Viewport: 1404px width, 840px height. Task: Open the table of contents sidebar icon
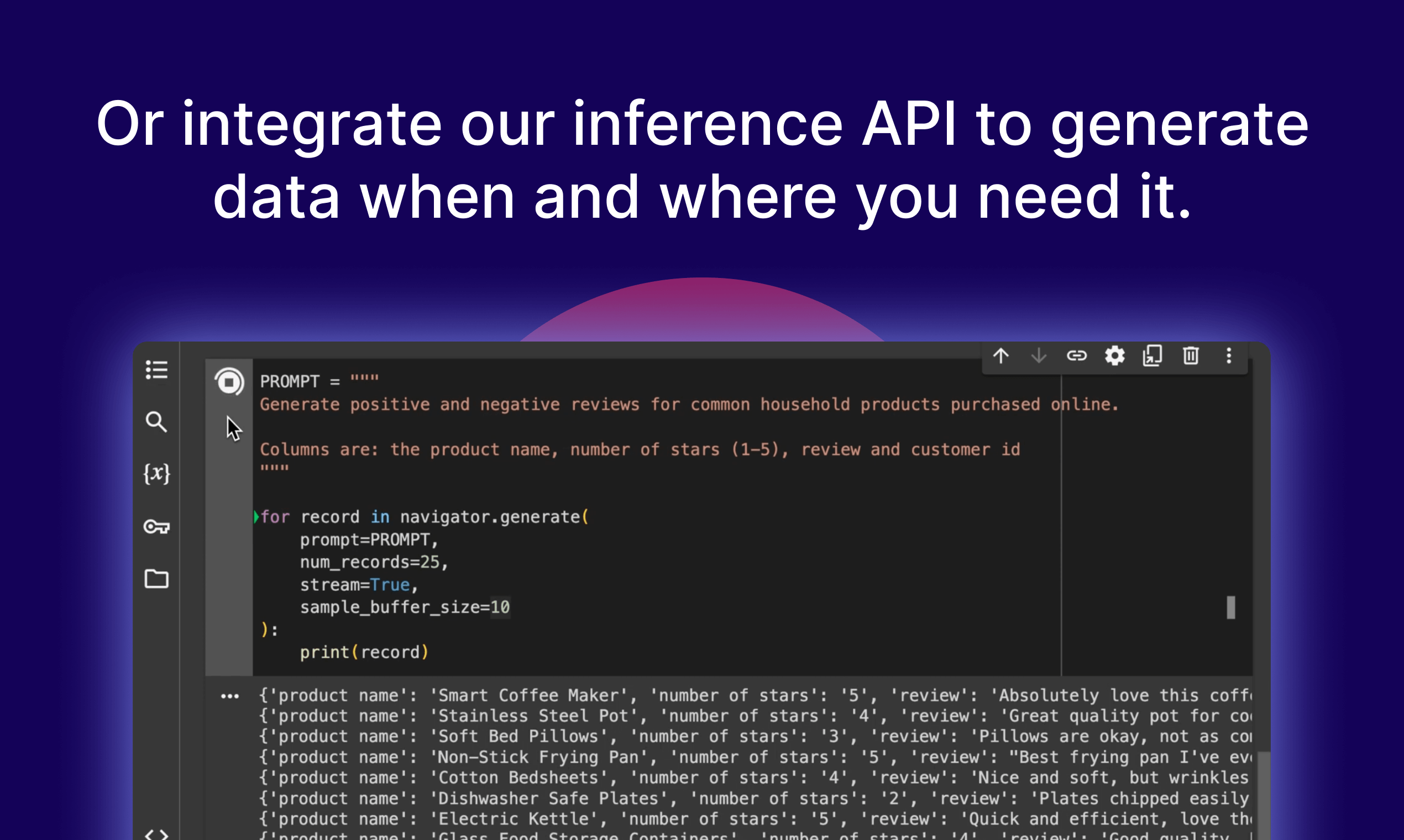point(156,370)
